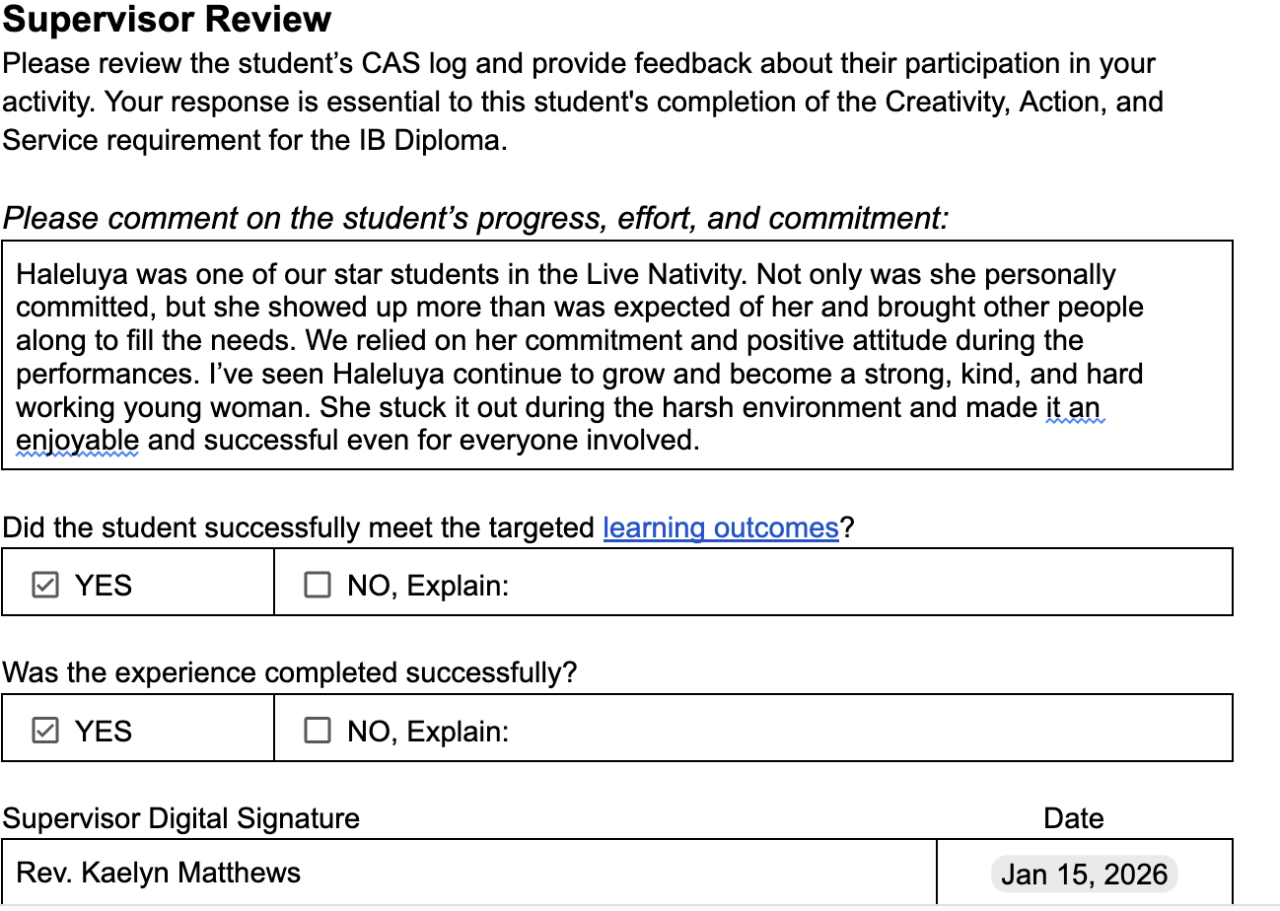This screenshot has height=911, width=1280.
Task: Select NO, Explain checkbox for experience completion
Action: point(317,731)
